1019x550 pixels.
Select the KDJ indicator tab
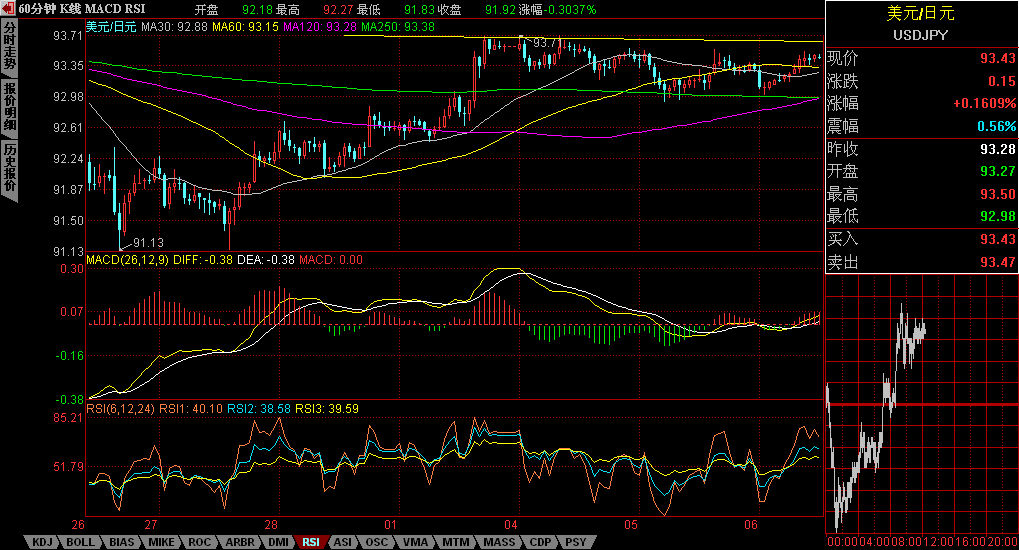pyautogui.click(x=42, y=542)
